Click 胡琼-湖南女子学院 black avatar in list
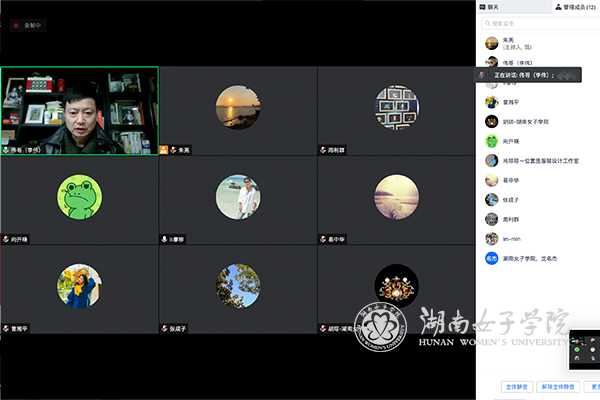The height and width of the screenshot is (400, 600). point(491,122)
